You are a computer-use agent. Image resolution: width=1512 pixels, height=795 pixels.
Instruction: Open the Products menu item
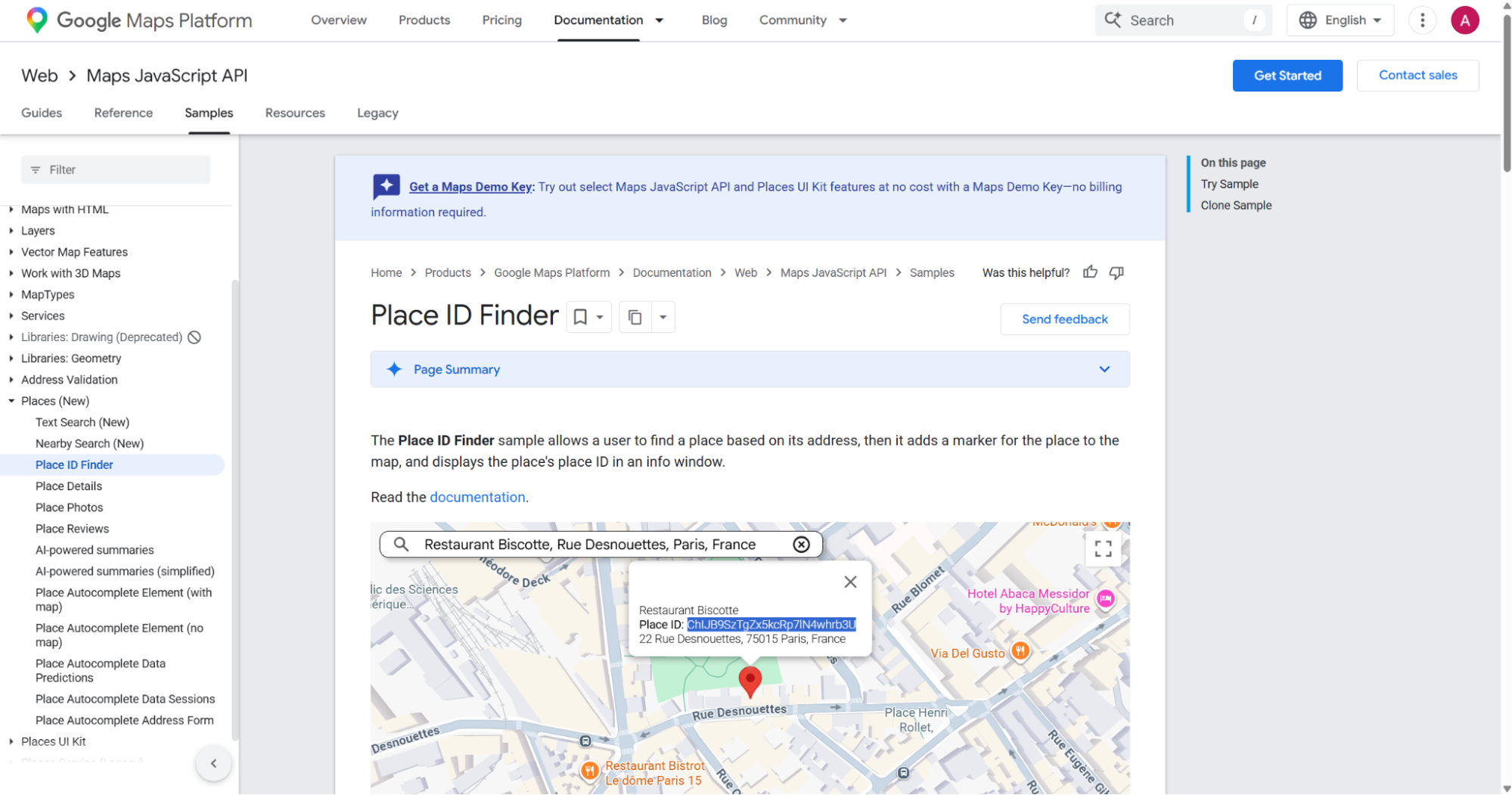[x=424, y=20]
